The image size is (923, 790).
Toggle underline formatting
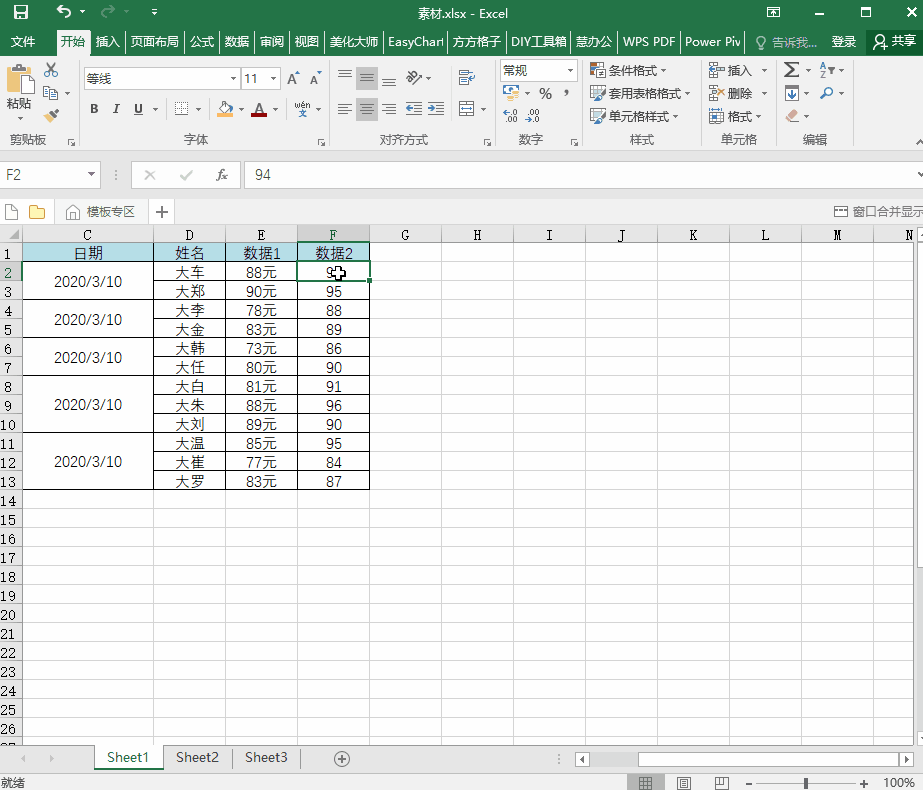tap(138, 109)
